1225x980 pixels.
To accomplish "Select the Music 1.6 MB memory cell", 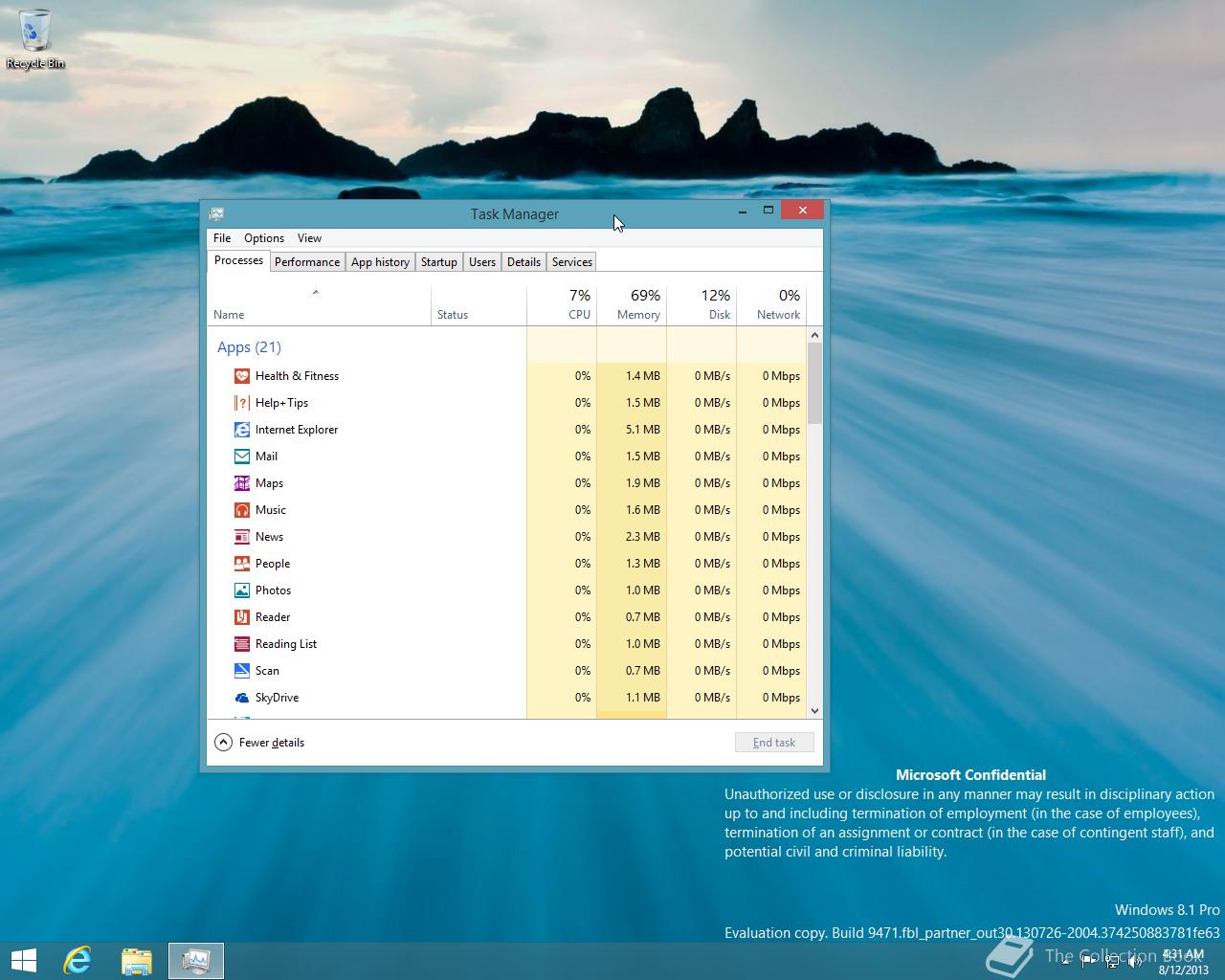I will tap(632, 510).
